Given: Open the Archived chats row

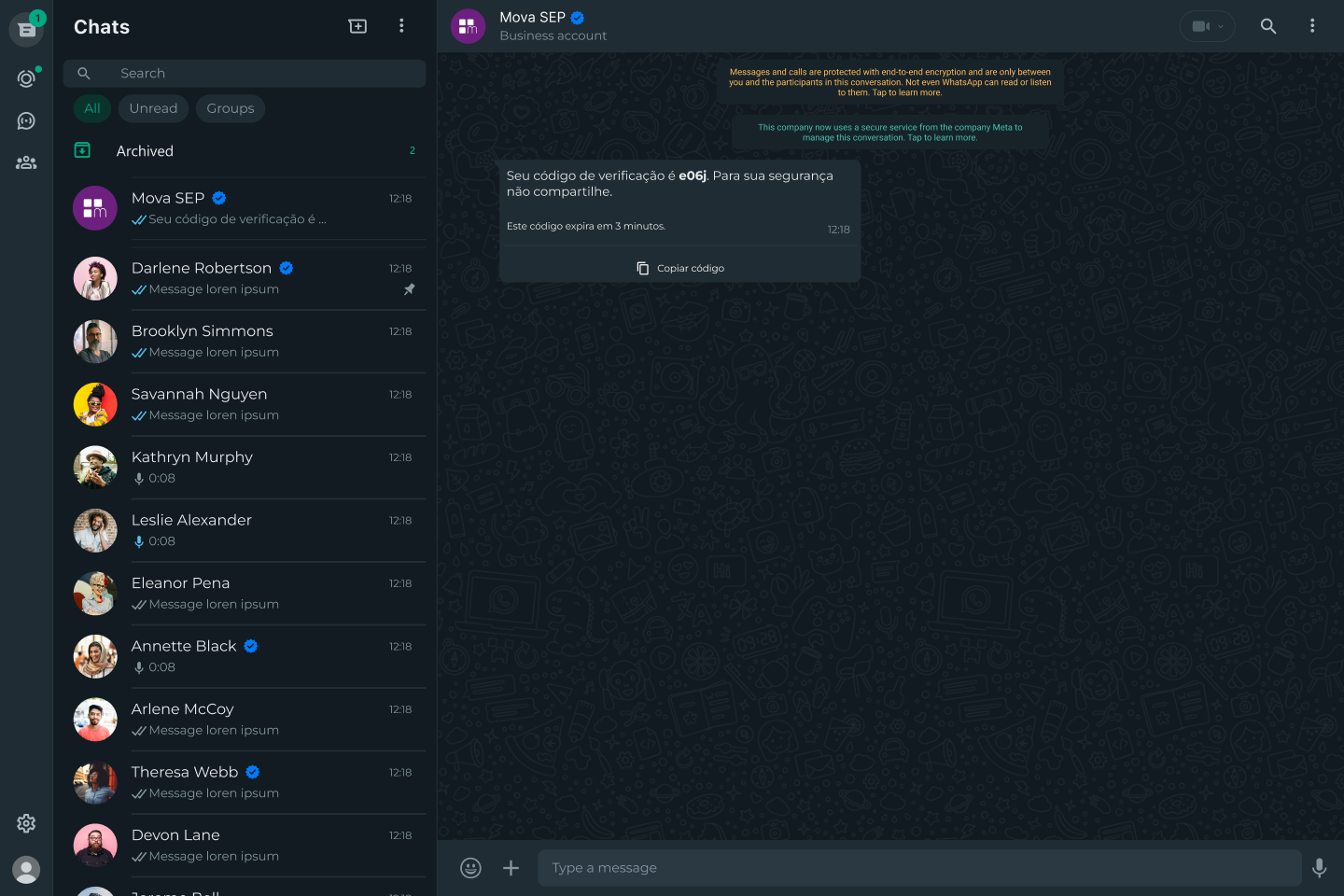Looking at the screenshot, I should (x=245, y=151).
